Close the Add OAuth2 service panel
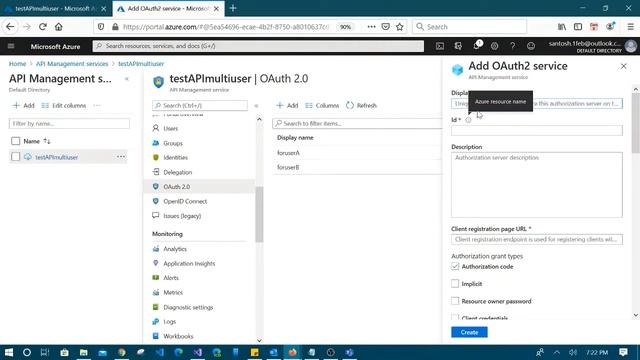Image resolution: width=640 pixels, height=360 pixels. tap(623, 66)
